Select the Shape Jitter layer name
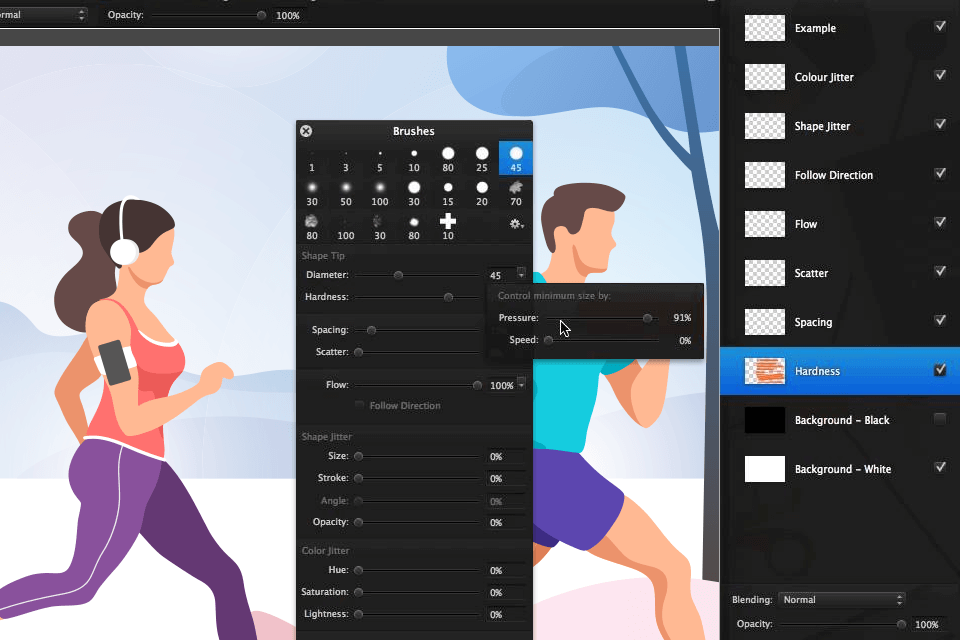This screenshot has width=960, height=640. pyautogui.click(x=822, y=126)
